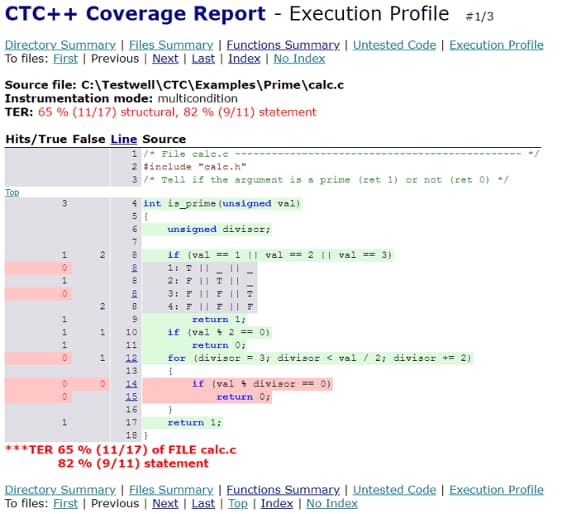Click the bottom Top navigation link
Image resolution: width=568 pixels, height=514 pixels.
[x=238, y=503]
